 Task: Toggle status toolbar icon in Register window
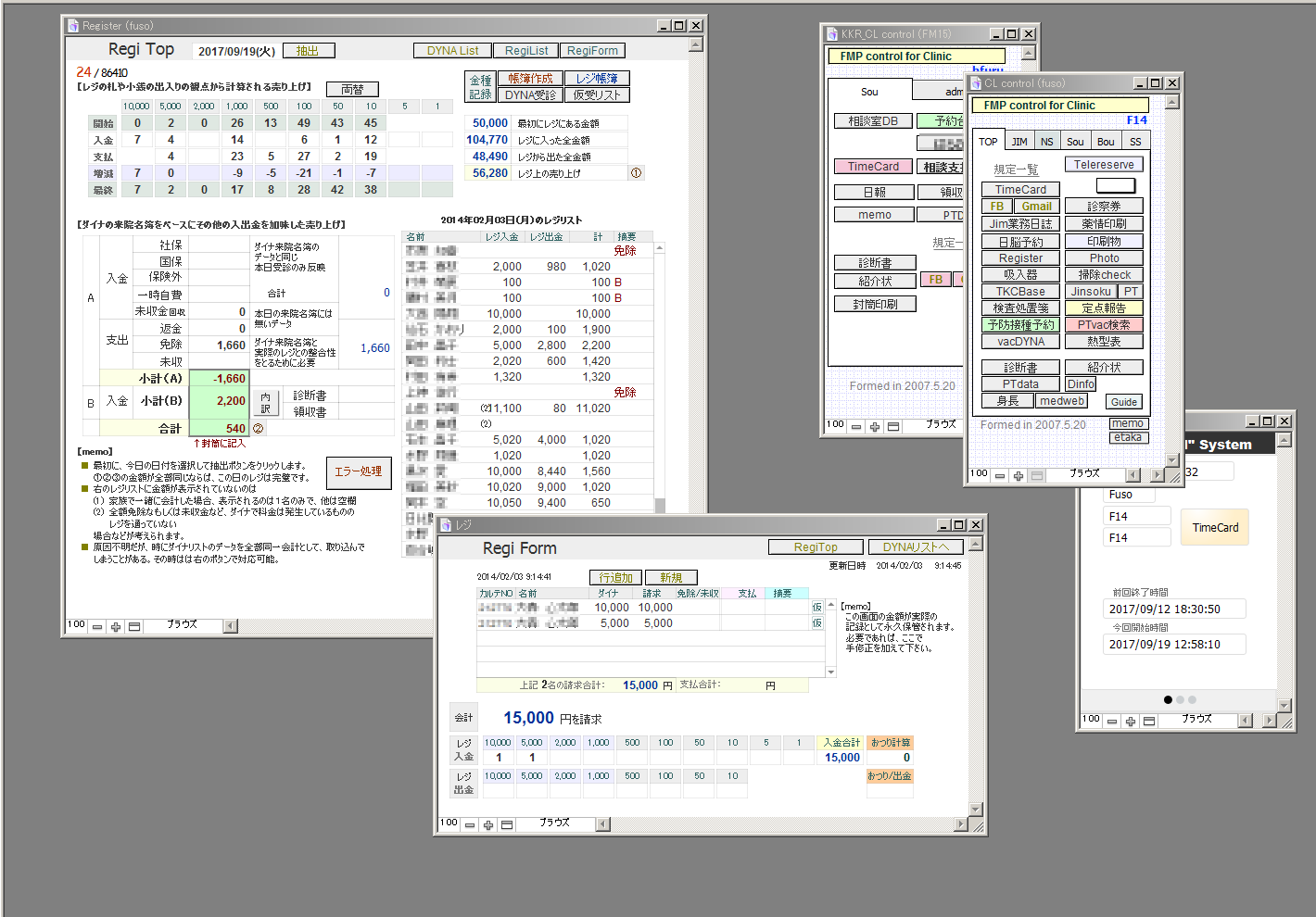134,627
